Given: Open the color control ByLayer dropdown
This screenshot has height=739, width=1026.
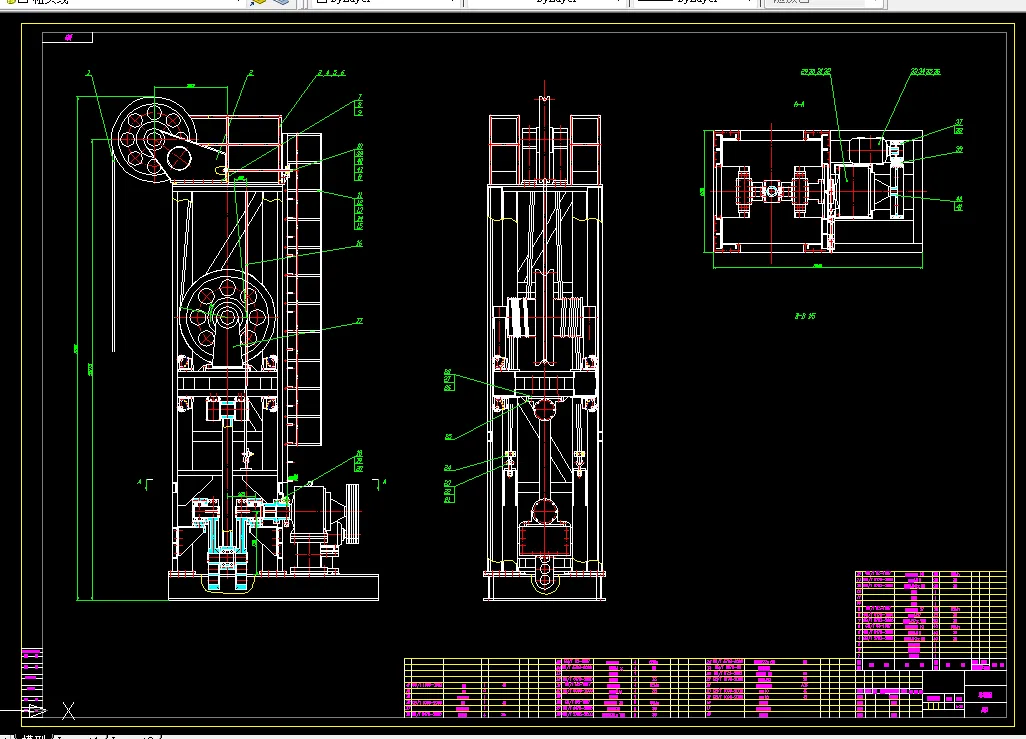Looking at the screenshot, I should coord(385,2).
